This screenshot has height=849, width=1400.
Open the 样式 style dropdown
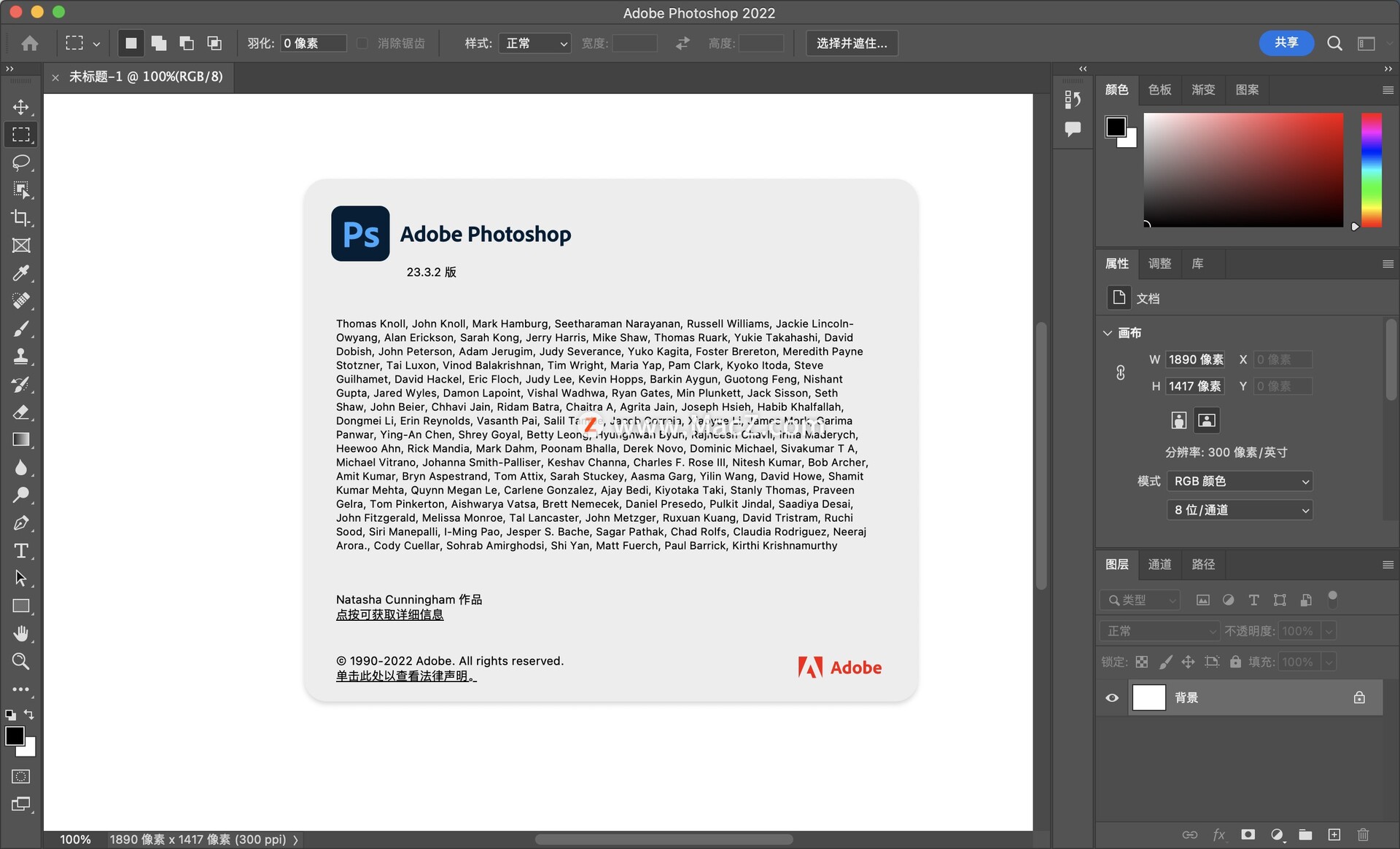tap(535, 43)
